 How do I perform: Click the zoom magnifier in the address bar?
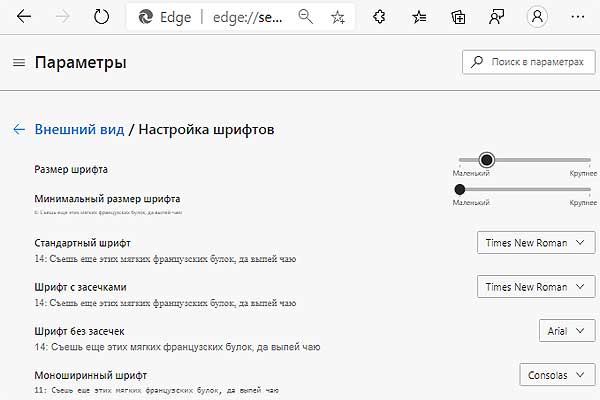pos(305,17)
